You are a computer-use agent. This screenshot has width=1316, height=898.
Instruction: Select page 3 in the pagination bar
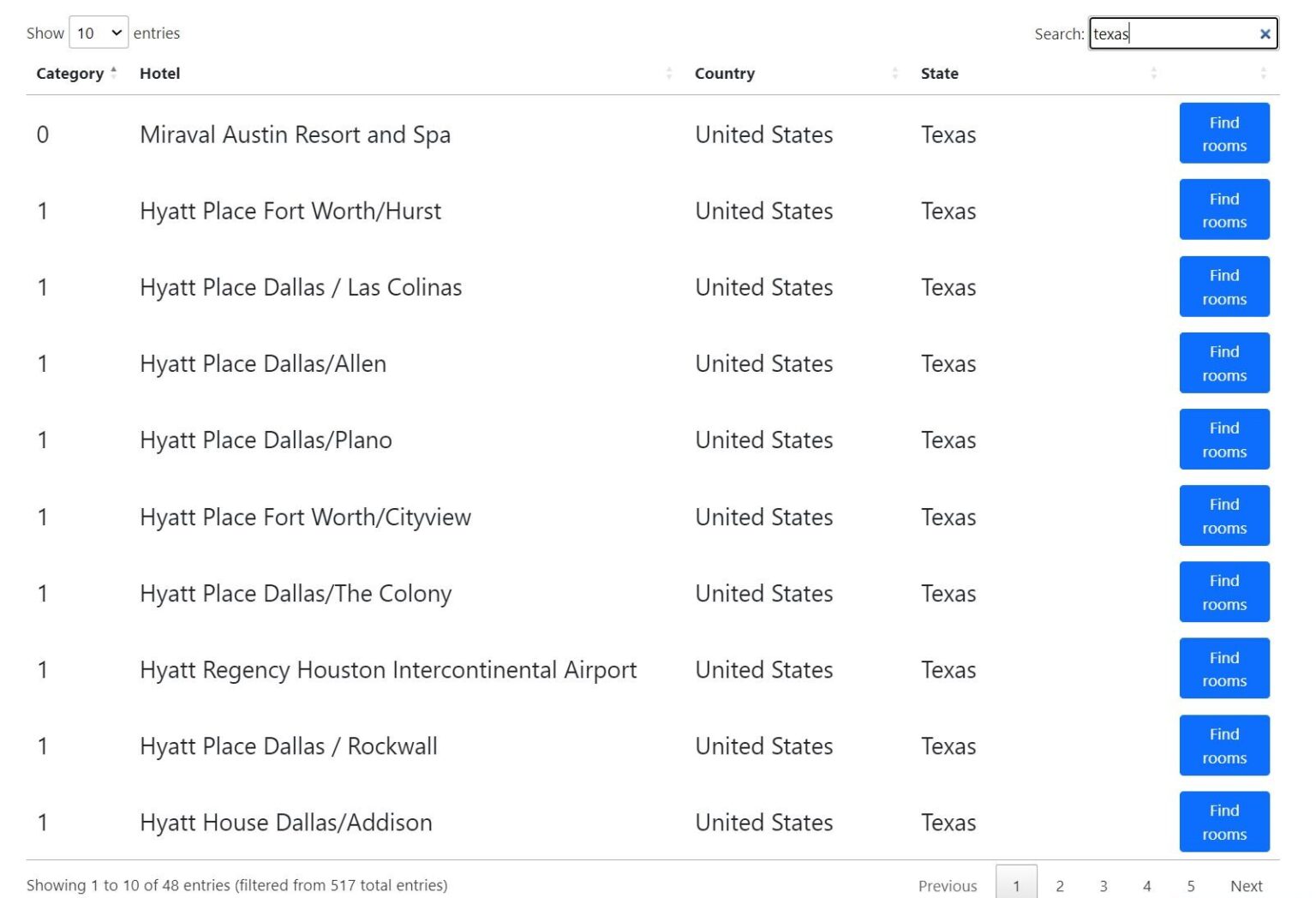click(x=1104, y=886)
